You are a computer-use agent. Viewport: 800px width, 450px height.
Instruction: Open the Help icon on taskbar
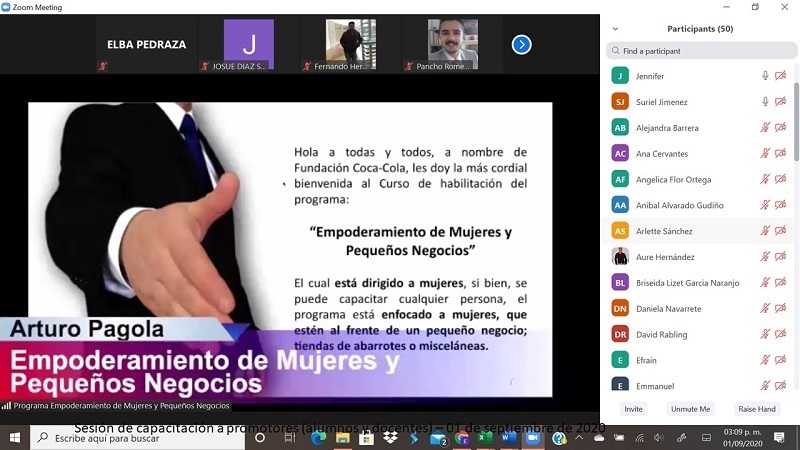click(x=559, y=438)
